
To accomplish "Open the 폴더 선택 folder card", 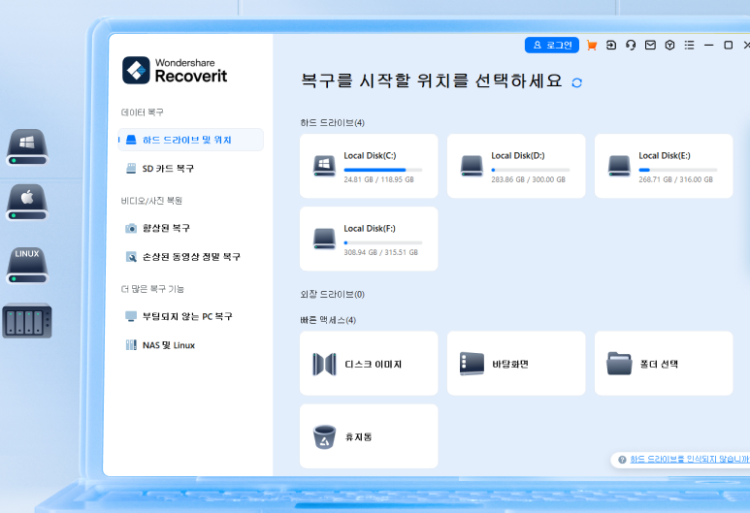I will [663, 363].
